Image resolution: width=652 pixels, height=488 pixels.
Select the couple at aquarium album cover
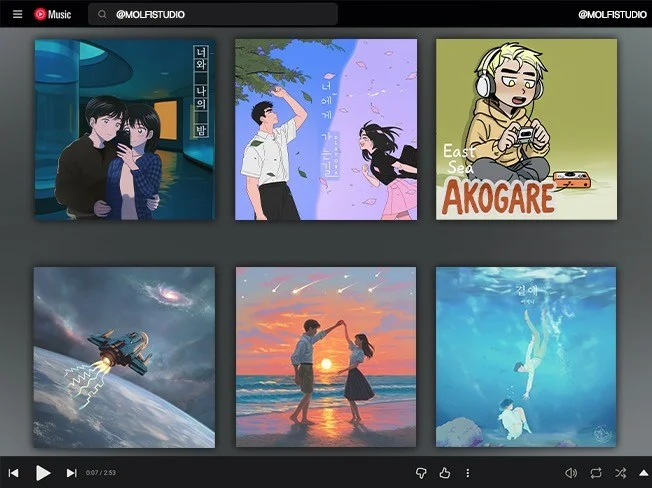(124, 130)
